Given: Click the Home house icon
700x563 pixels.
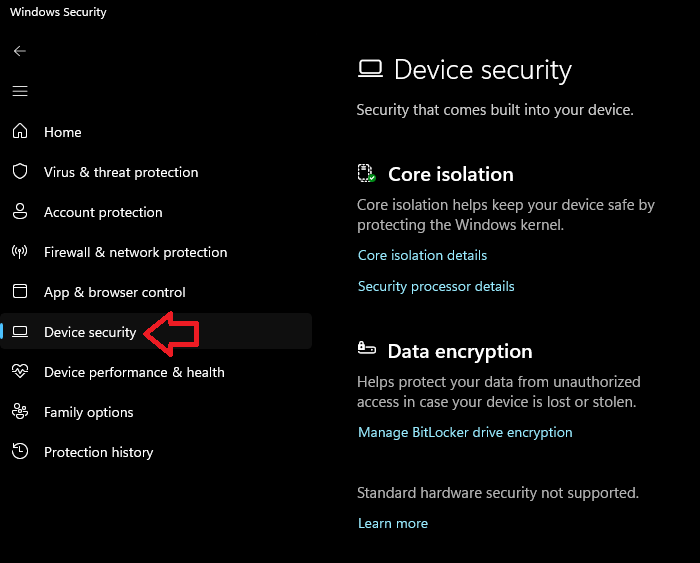Looking at the screenshot, I should [x=20, y=132].
